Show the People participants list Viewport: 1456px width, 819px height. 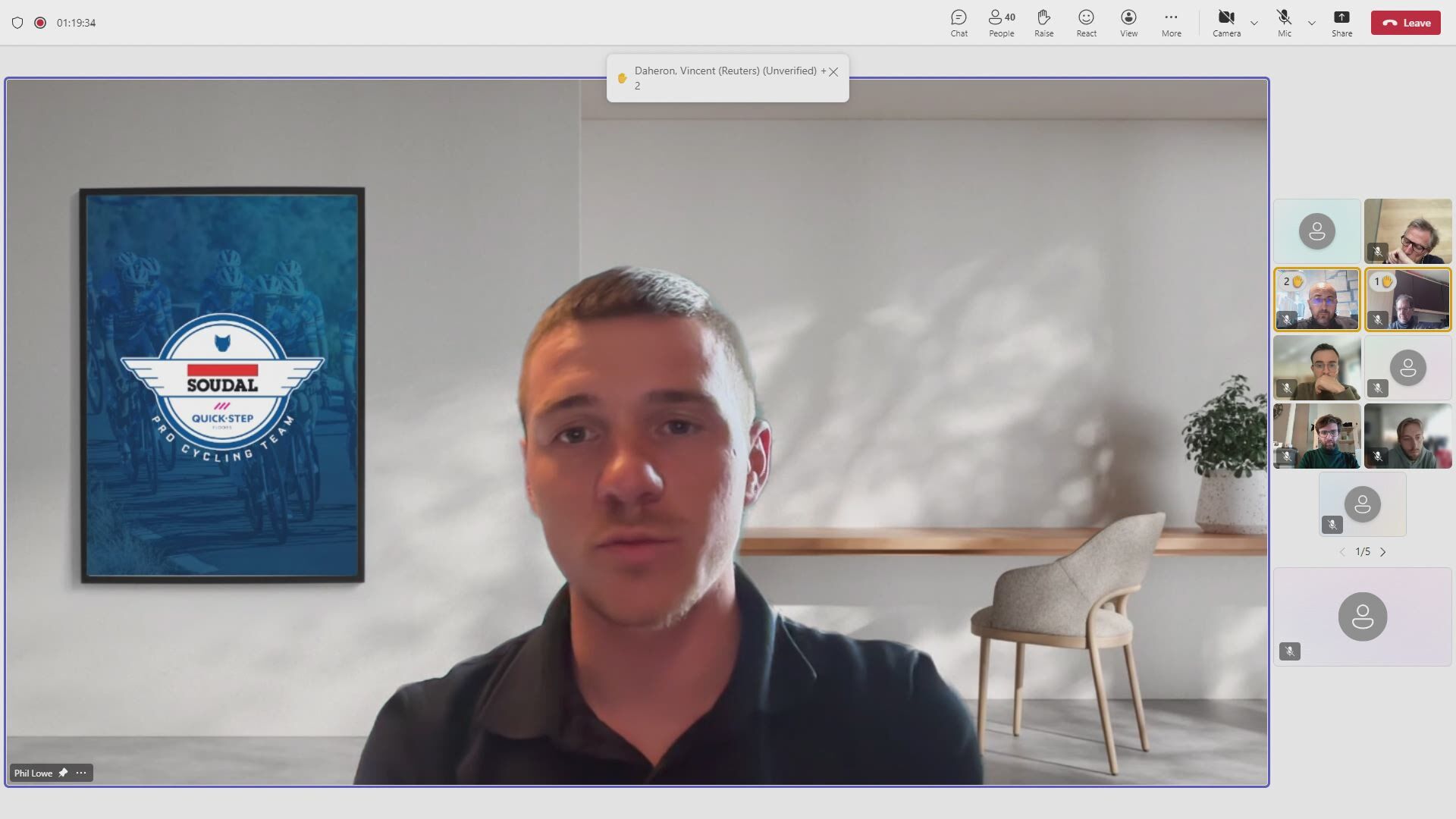(x=1001, y=23)
